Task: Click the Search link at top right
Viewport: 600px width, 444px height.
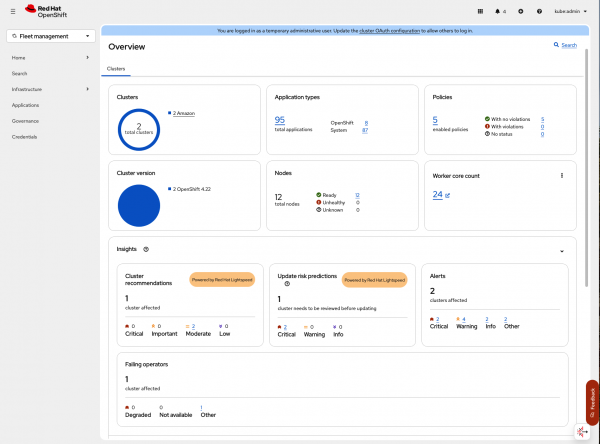Action: (x=569, y=45)
